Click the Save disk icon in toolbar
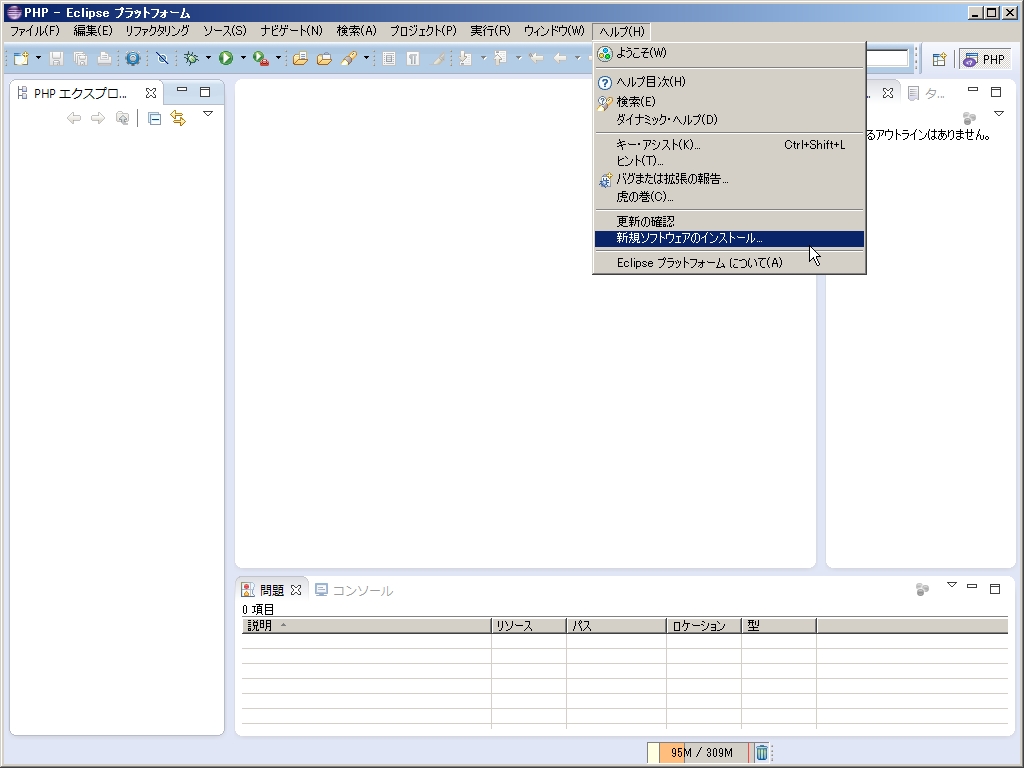 pos(56,59)
